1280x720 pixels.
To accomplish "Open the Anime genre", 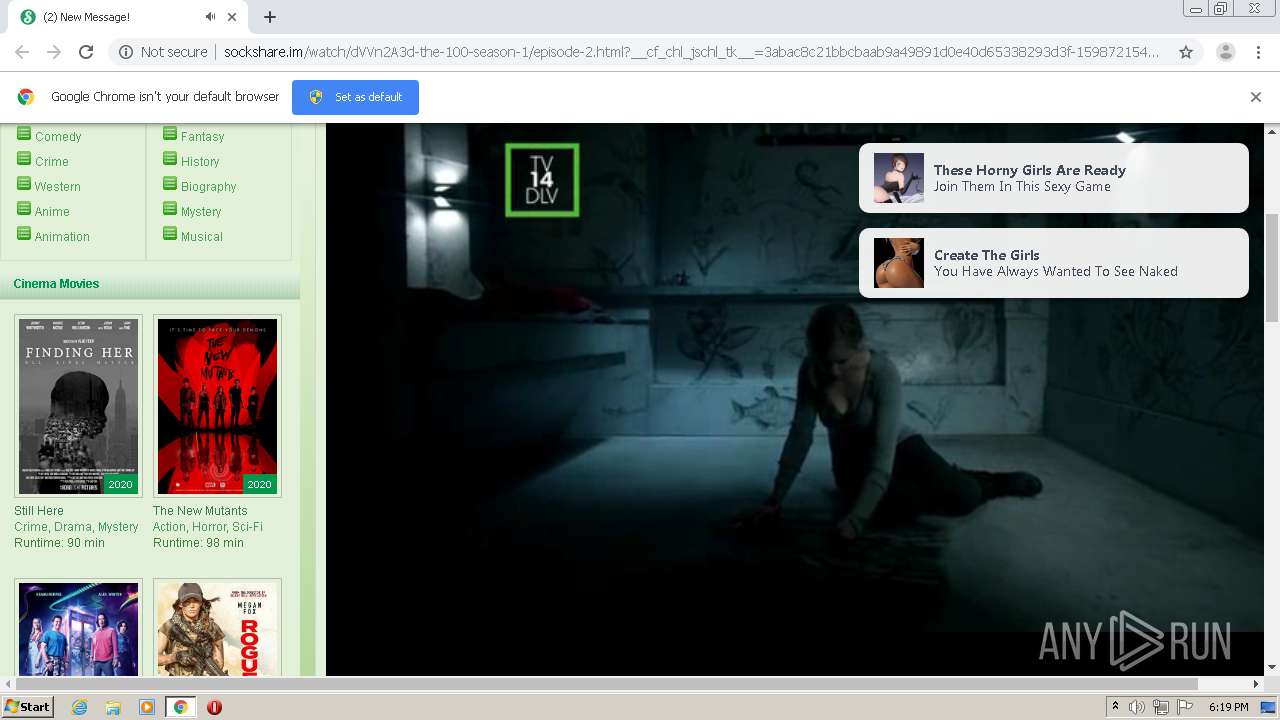I will [x=52, y=212].
